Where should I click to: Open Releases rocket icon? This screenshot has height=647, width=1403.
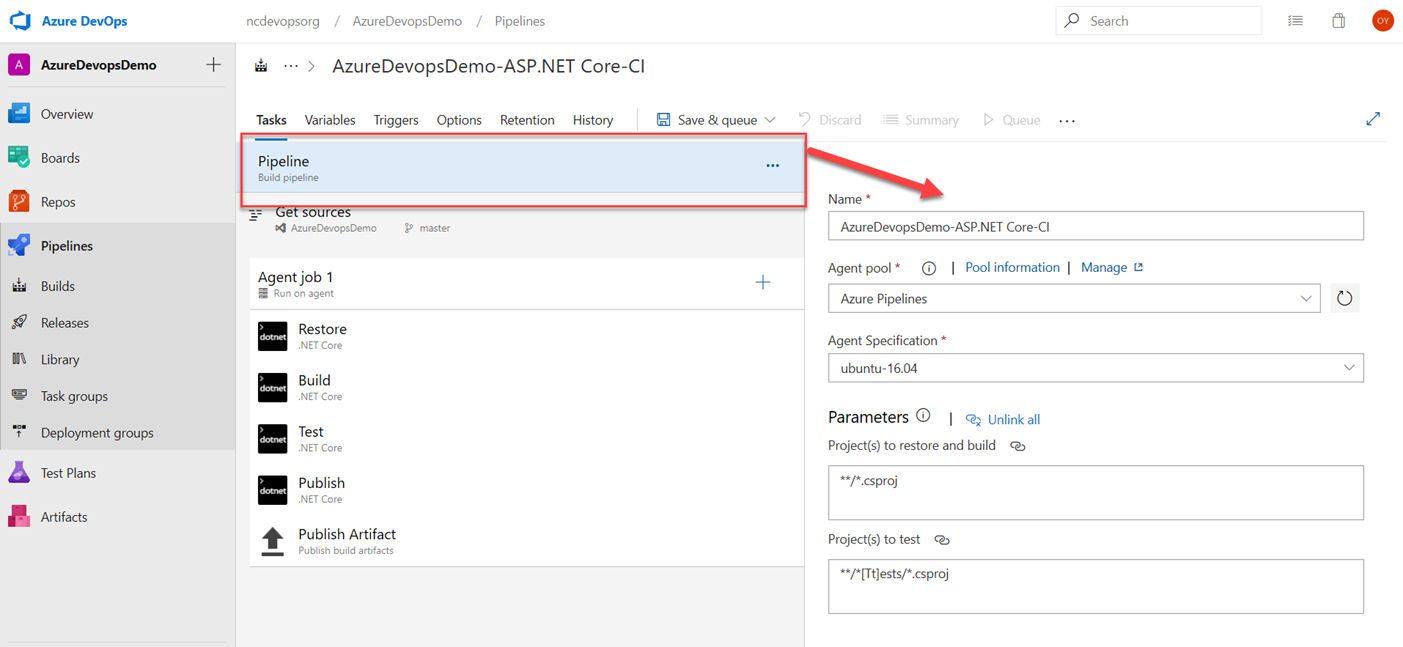pyautogui.click(x=19, y=323)
